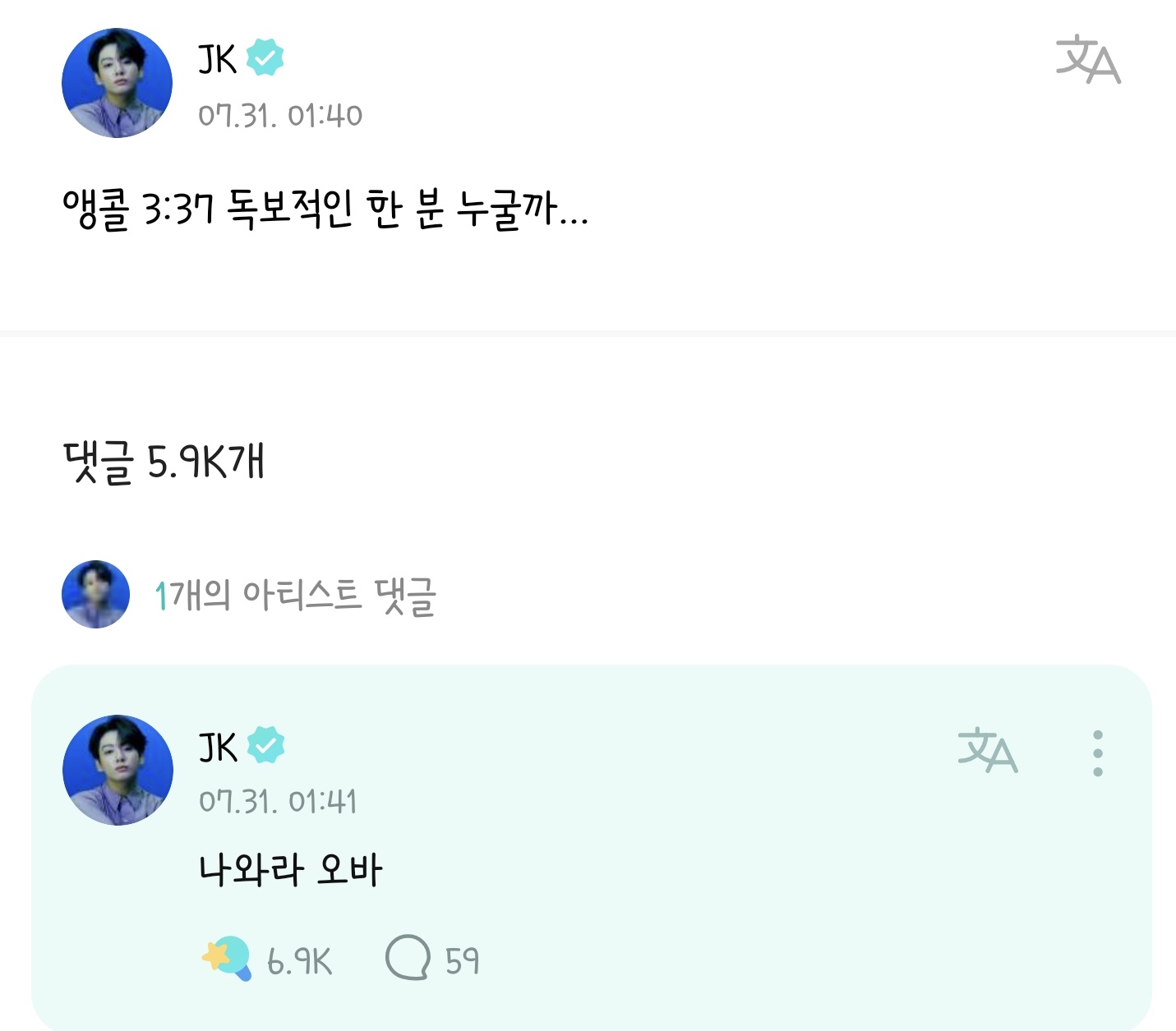This screenshot has height=1031, width=1176.
Task: Tap the reply speech bubble icon
Action: (408, 958)
